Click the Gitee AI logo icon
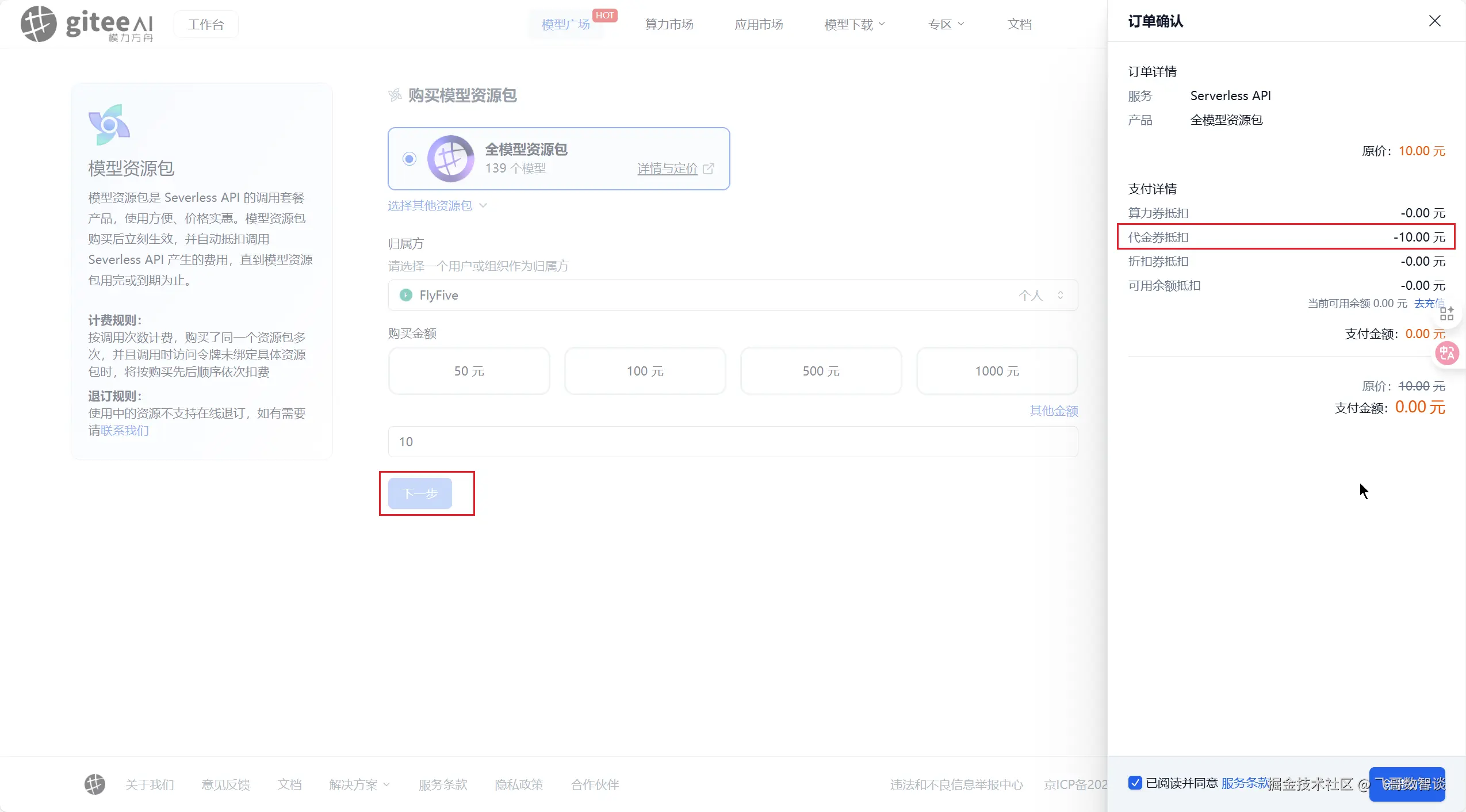The width and height of the screenshot is (1466, 812). pos(39,24)
